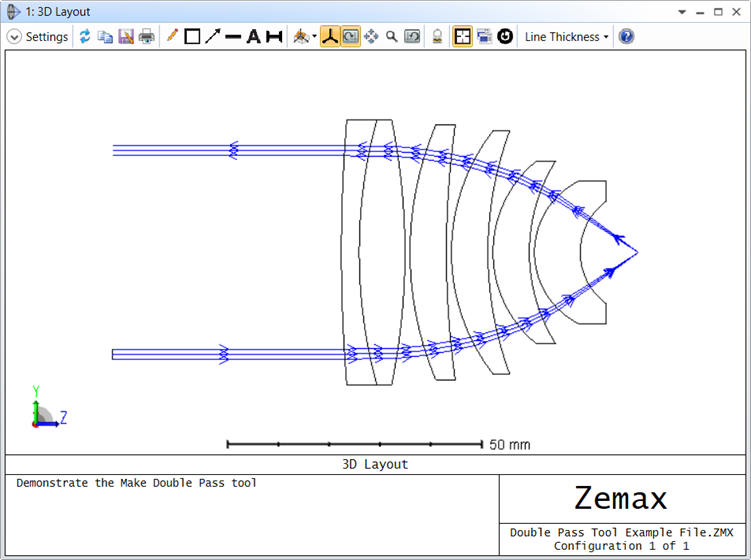
Task: Select the rectangle annotation tool
Action: (x=192, y=36)
